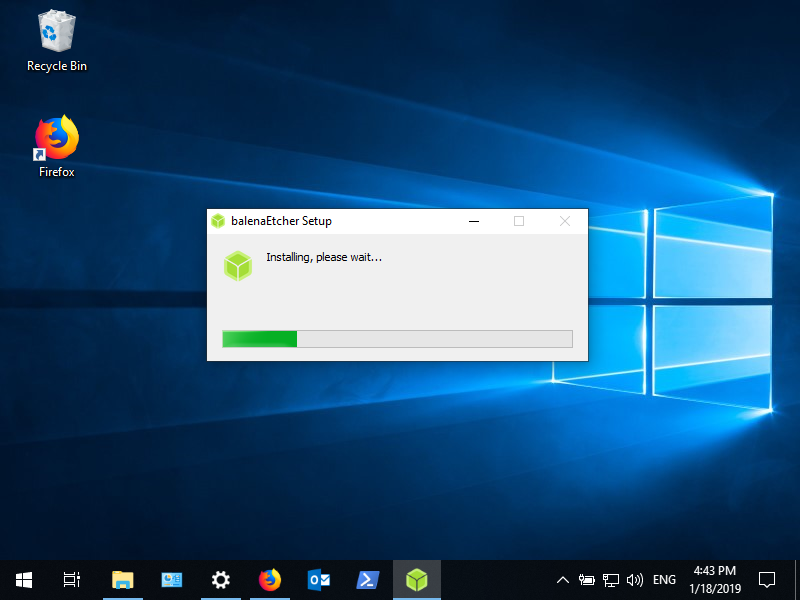This screenshot has width=800, height=600.
Task: Check the battery status tray icon
Action: (587, 580)
